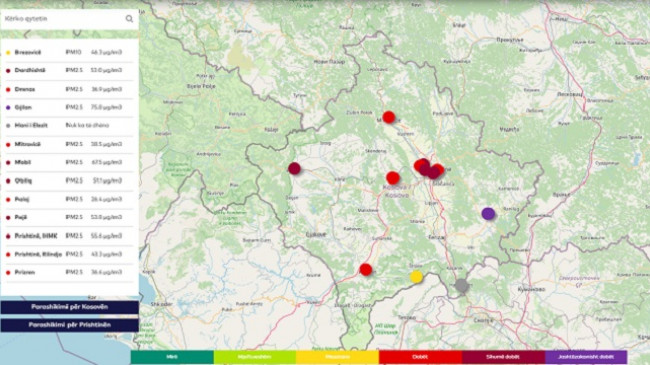Viewport: 650px width, 365px height.
Task: Click the forecast for Kosovën button
Action: tap(70, 307)
